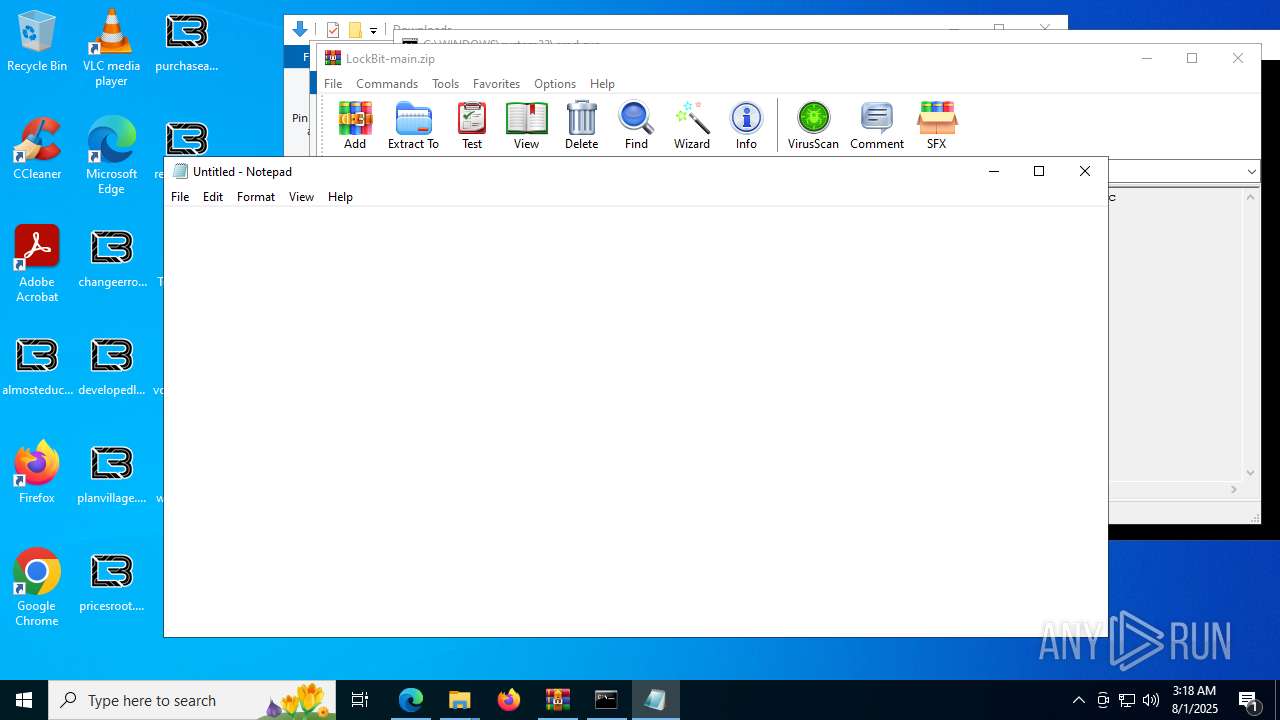The height and width of the screenshot is (720, 1280).
Task: Minimize the Notepad window
Action: coord(993,171)
